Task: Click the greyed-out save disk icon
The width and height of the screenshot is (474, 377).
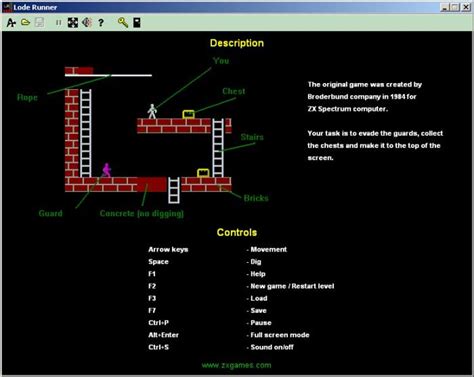Action: click(x=39, y=23)
